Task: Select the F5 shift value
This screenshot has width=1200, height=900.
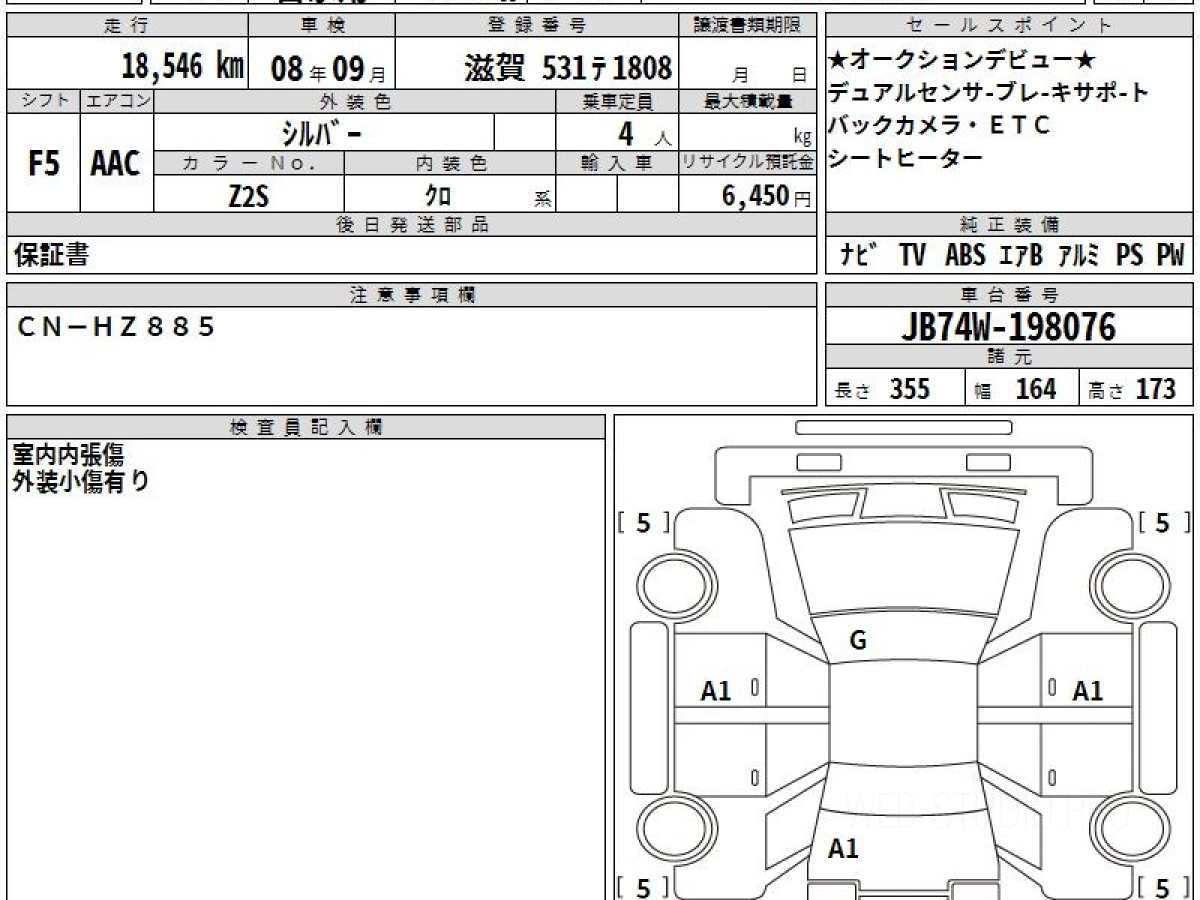Action: tap(43, 164)
